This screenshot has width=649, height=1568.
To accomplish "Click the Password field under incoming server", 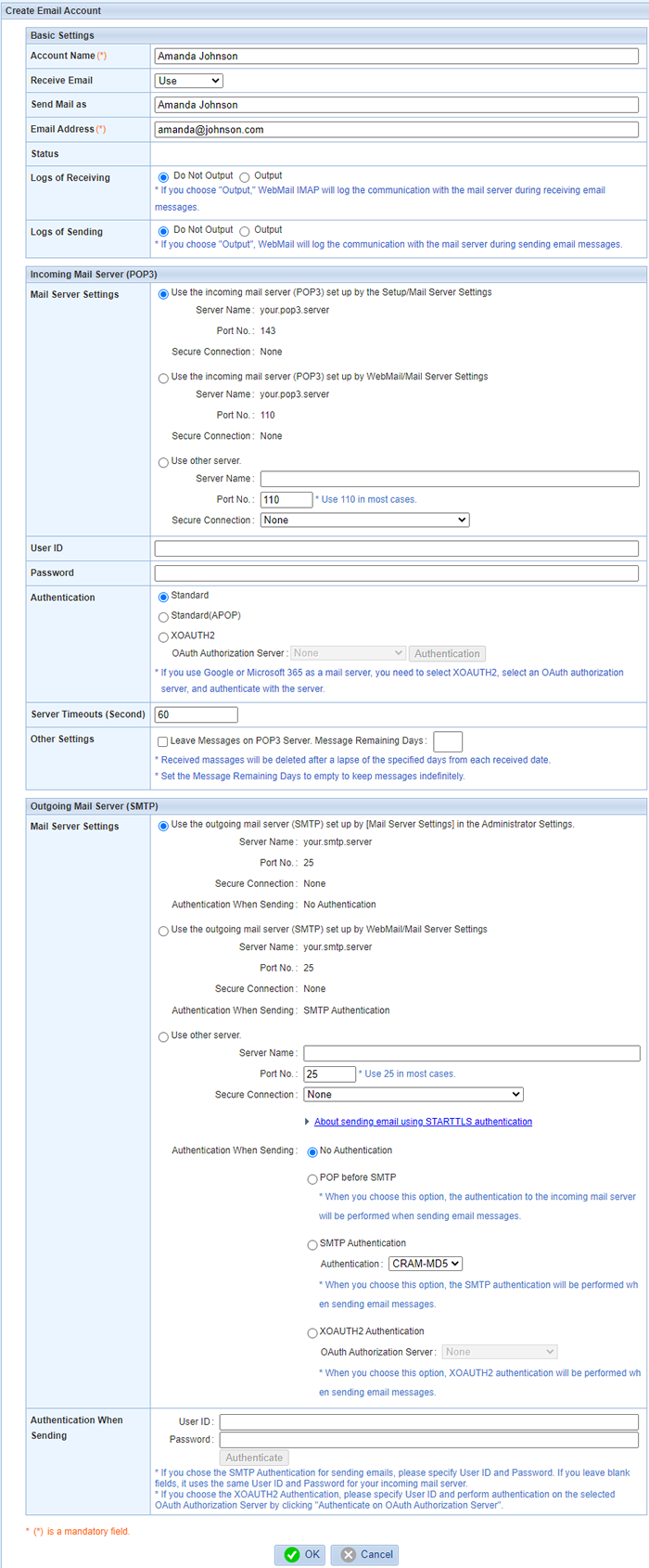I will [397, 573].
